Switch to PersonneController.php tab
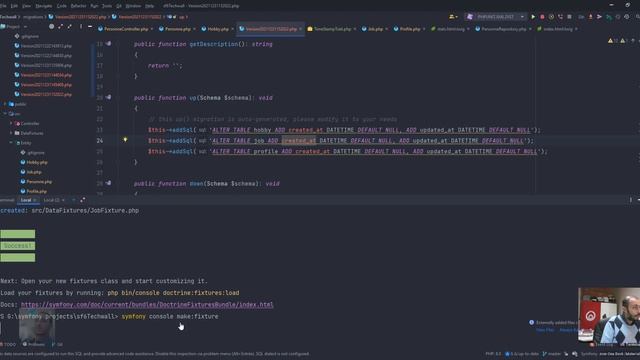Screen dimensions: 640x360 [126, 29]
